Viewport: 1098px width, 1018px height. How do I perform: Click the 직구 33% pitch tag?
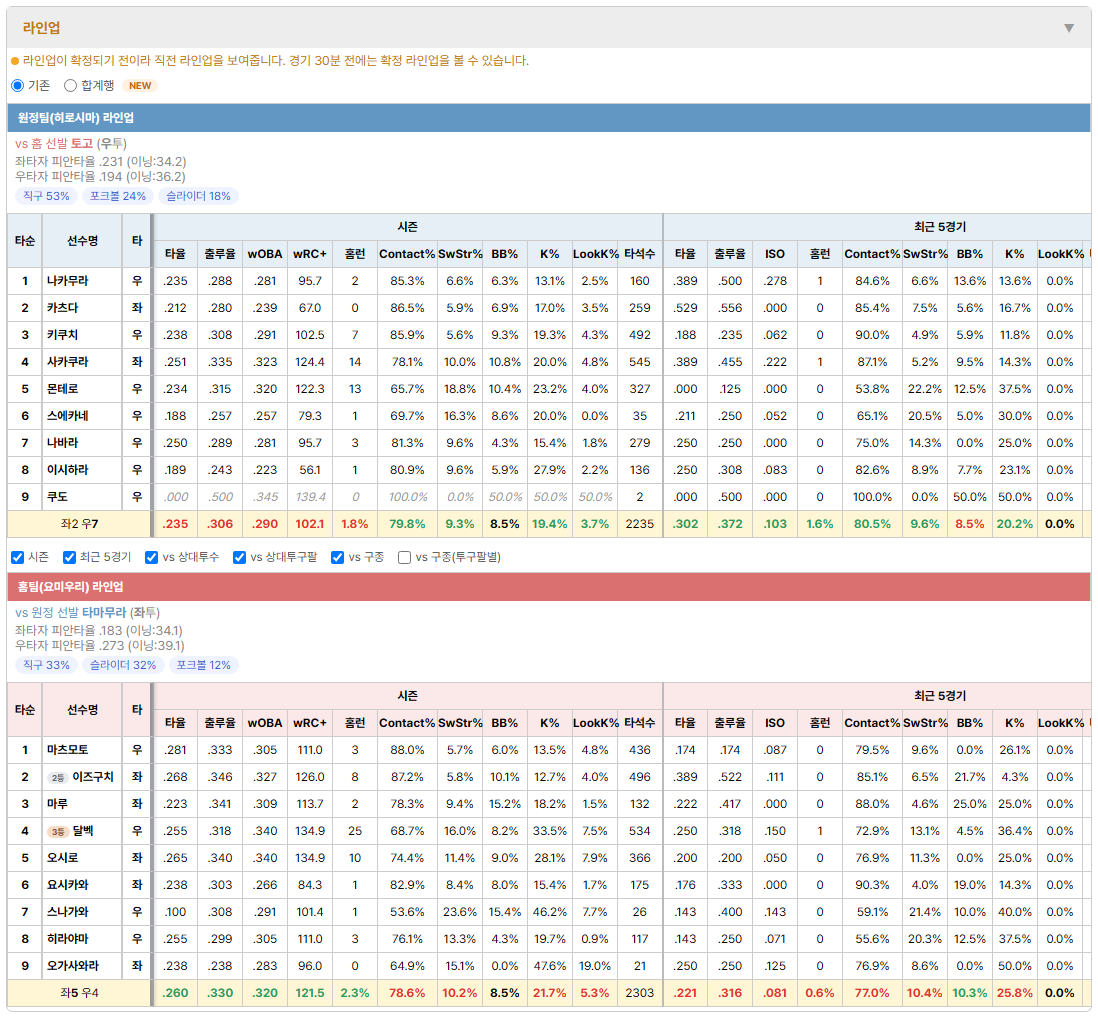click(x=46, y=665)
